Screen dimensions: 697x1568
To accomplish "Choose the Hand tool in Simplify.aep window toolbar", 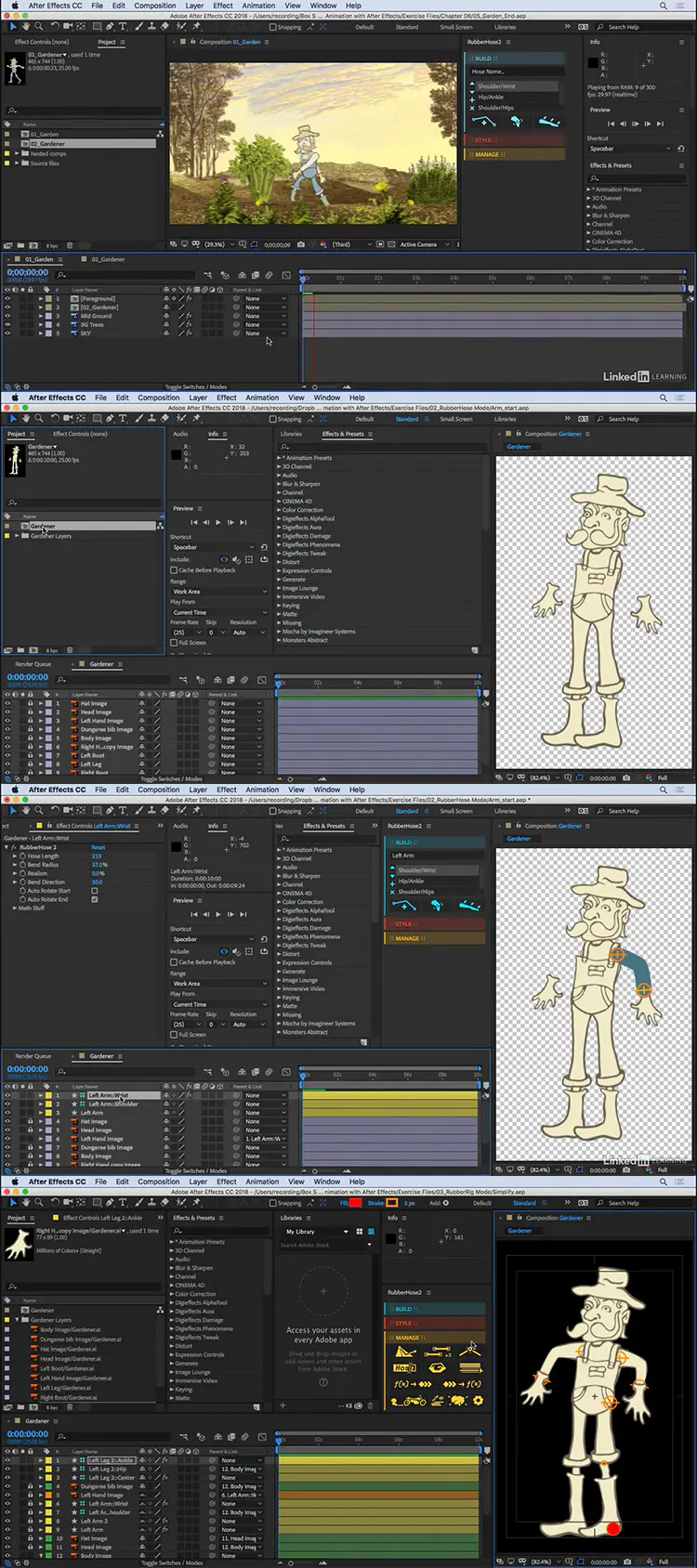I will pyautogui.click(x=26, y=1203).
